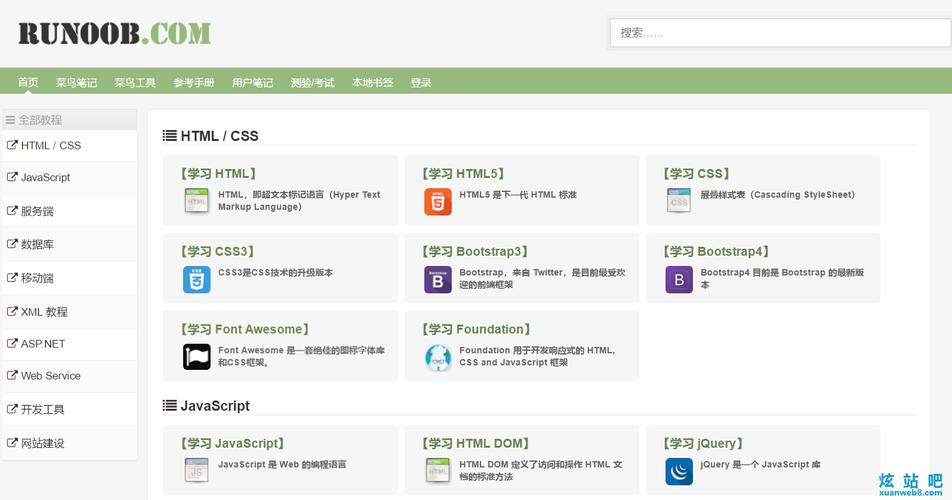Click external-link icon beside 数据库
952x500 pixels.
(12, 243)
